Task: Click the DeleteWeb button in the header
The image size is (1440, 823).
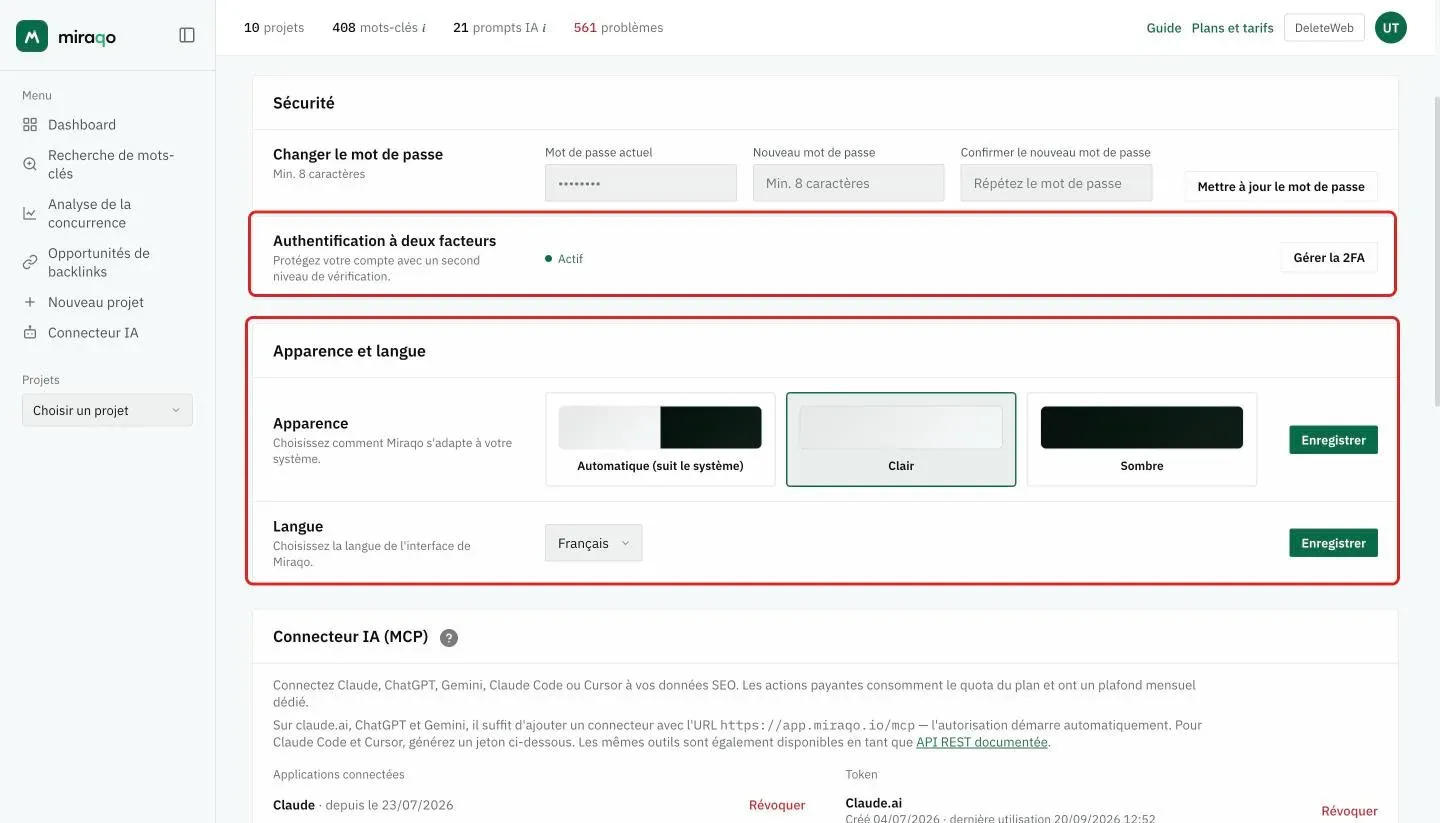Action: (x=1324, y=28)
